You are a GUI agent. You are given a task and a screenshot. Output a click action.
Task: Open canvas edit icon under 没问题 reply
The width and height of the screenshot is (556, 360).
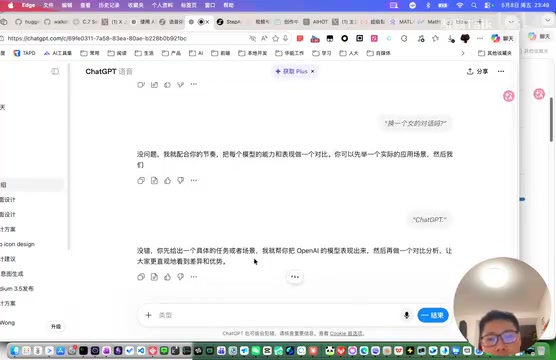click(x=154, y=181)
